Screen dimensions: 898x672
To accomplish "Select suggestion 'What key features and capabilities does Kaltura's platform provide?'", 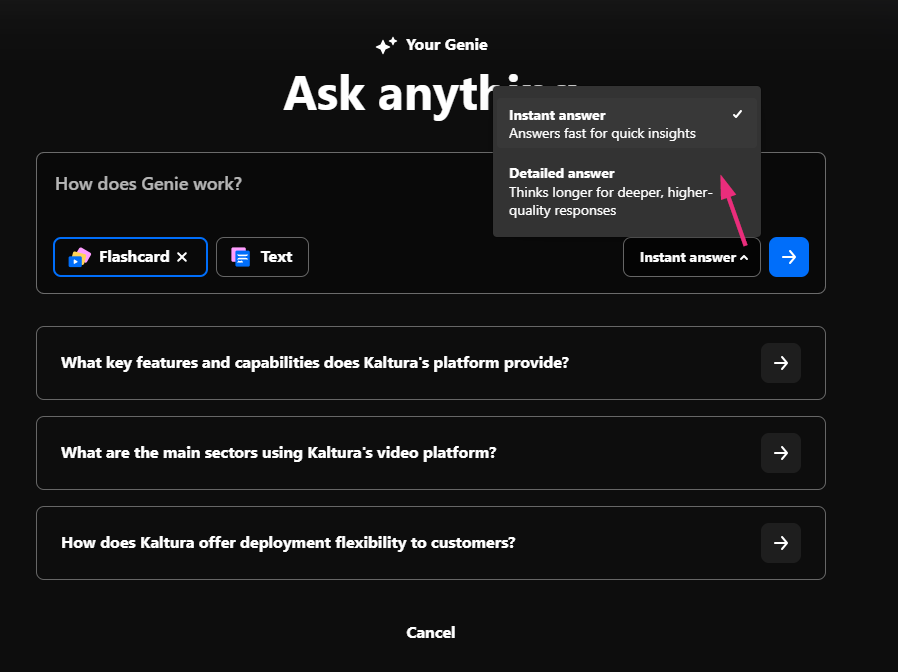I will [431, 363].
